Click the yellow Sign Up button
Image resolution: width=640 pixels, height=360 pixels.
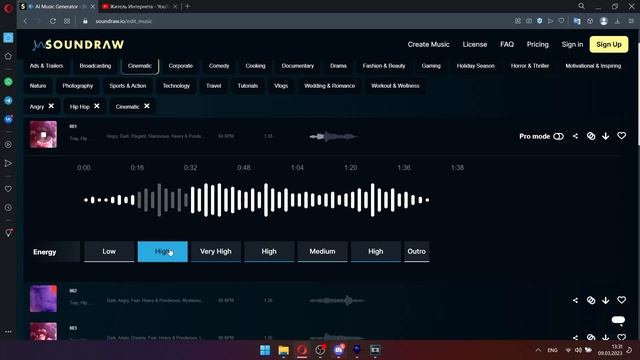pos(609,44)
